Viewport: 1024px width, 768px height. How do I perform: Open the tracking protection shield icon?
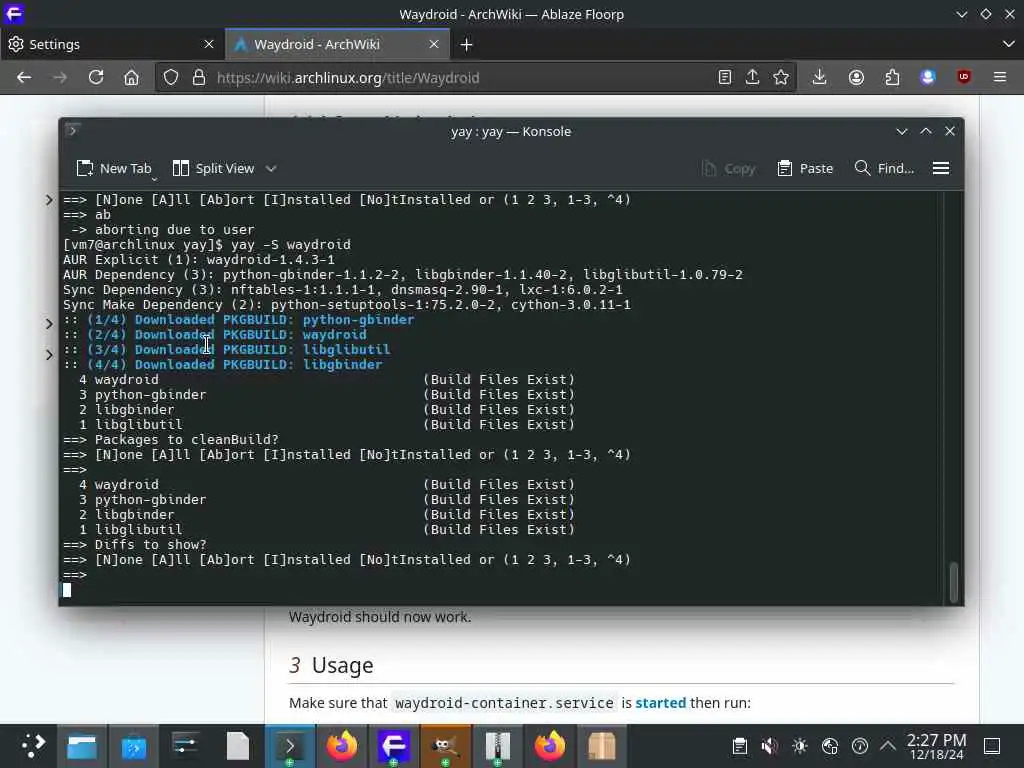tap(170, 78)
